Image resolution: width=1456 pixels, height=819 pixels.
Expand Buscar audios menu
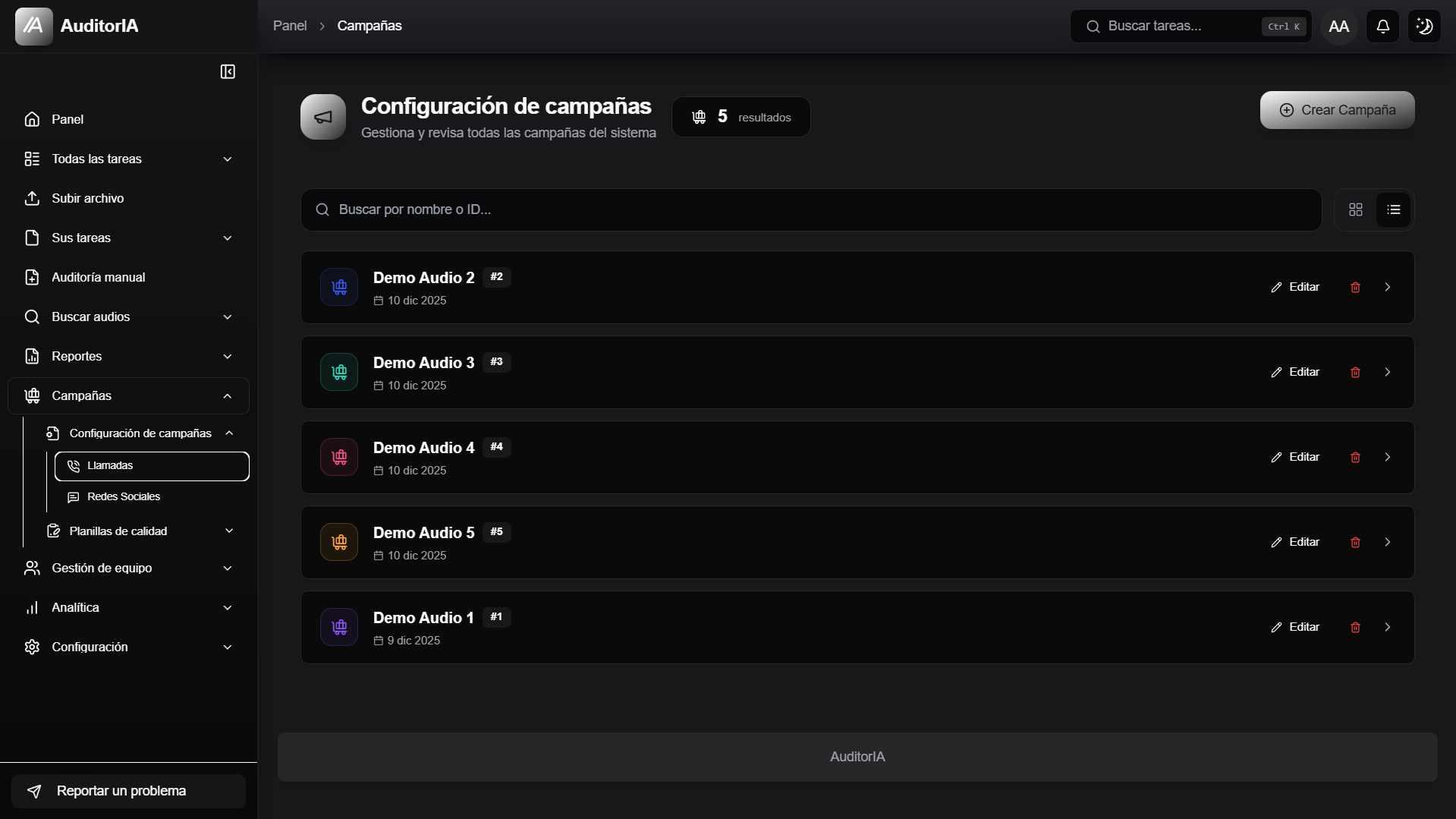click(x=128, y=317)
